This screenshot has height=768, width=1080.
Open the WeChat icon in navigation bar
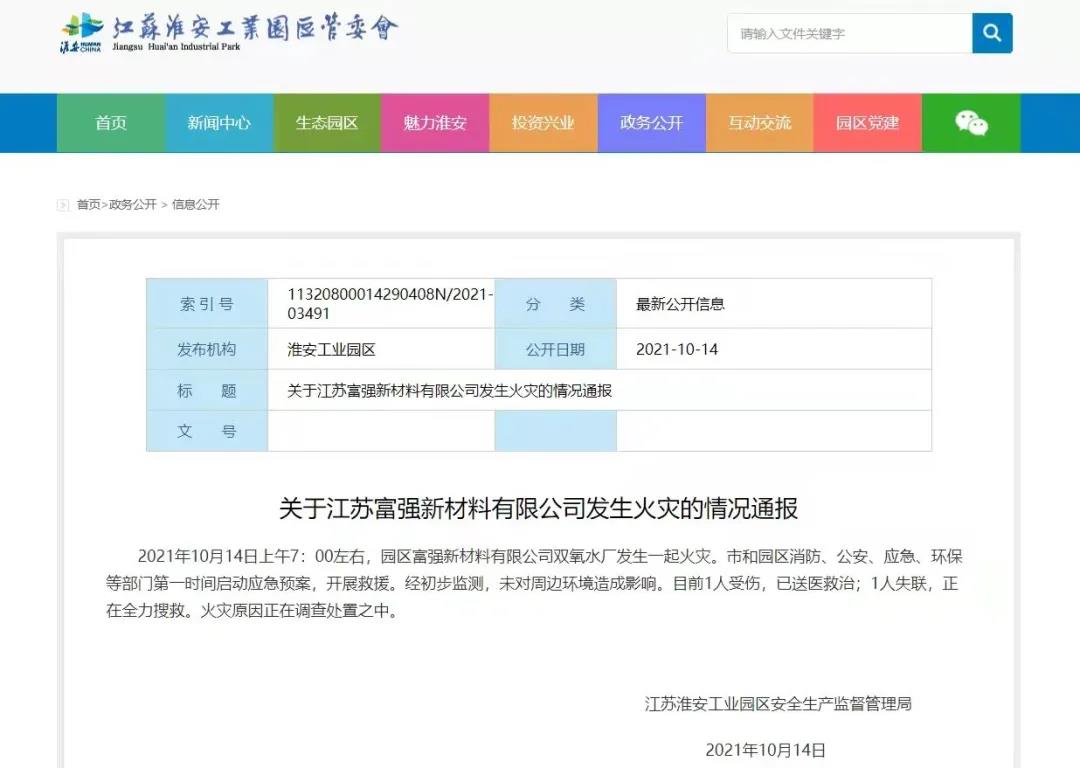pos(970,123)
